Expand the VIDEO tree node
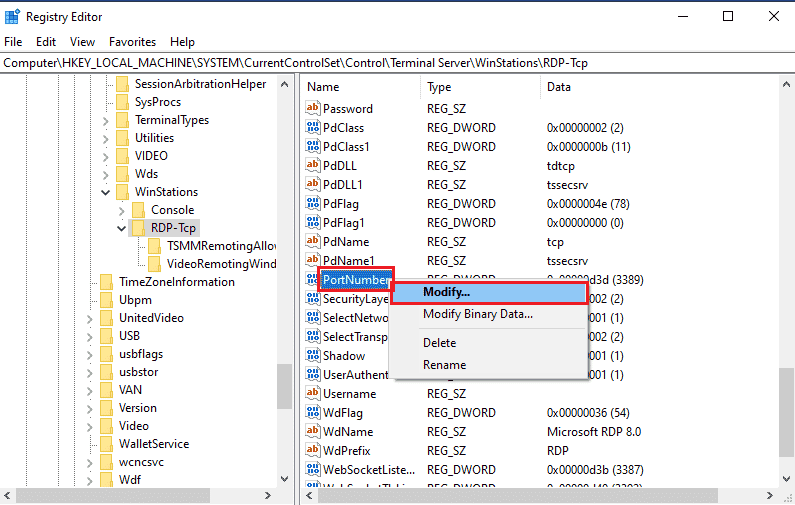The image size is (795, 505). [x=105, y=157]
